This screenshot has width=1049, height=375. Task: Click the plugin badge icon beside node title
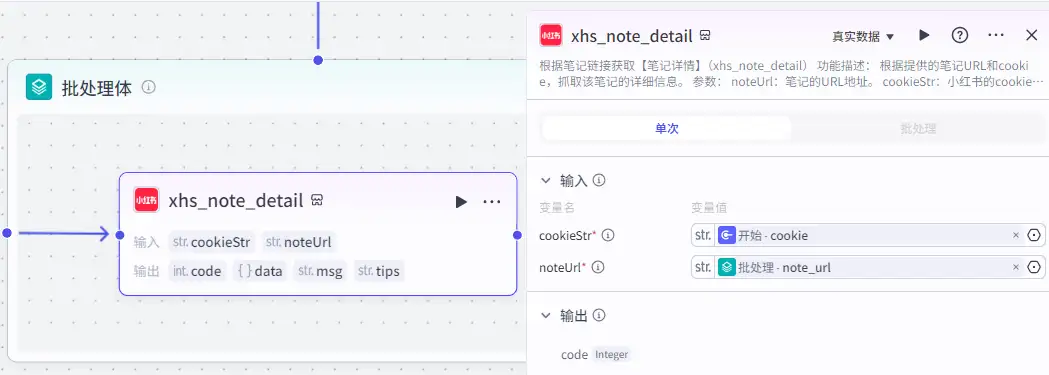(318, 201)
